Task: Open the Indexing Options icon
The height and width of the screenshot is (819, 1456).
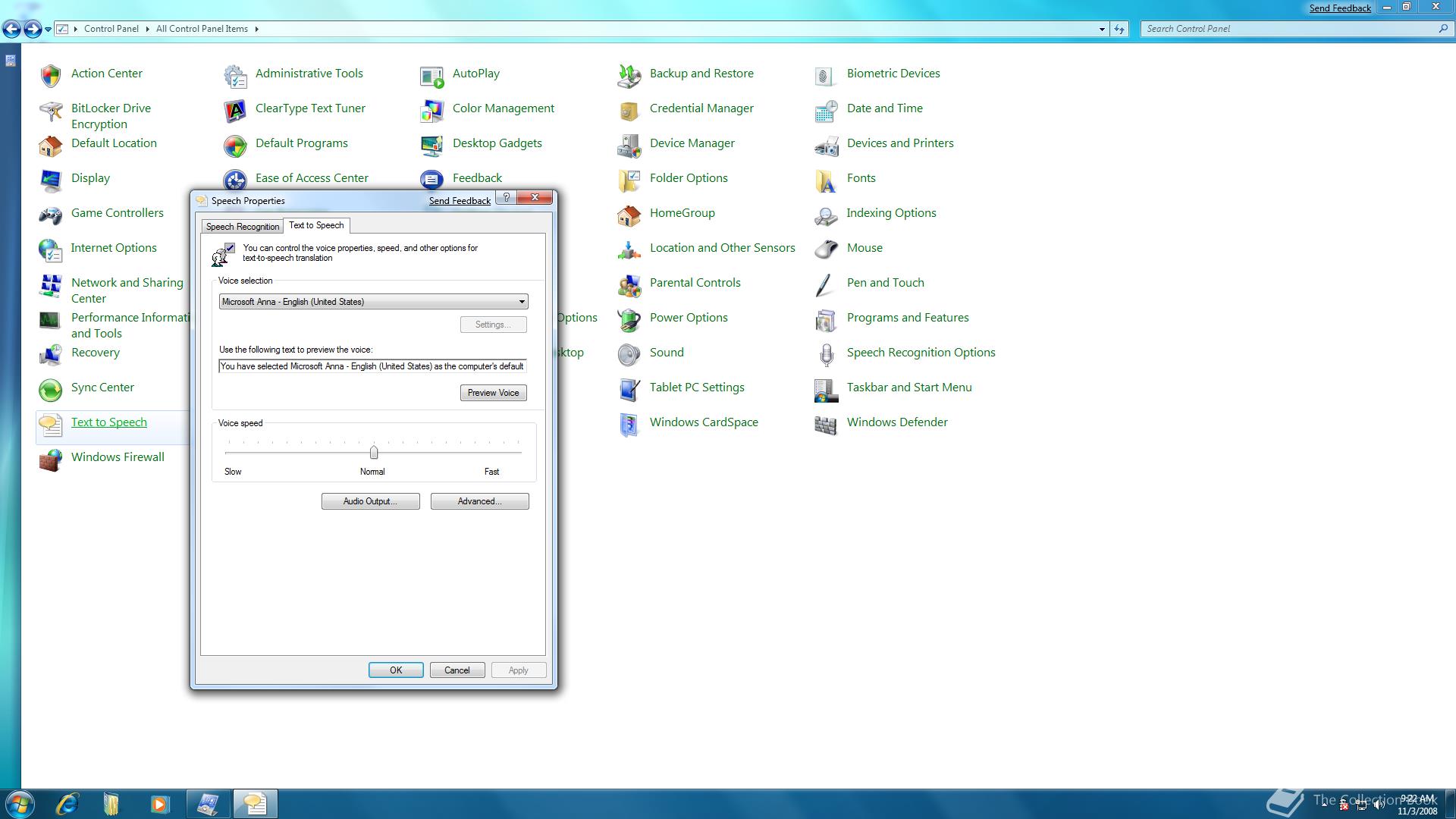Action: click(x=826, y=215)
